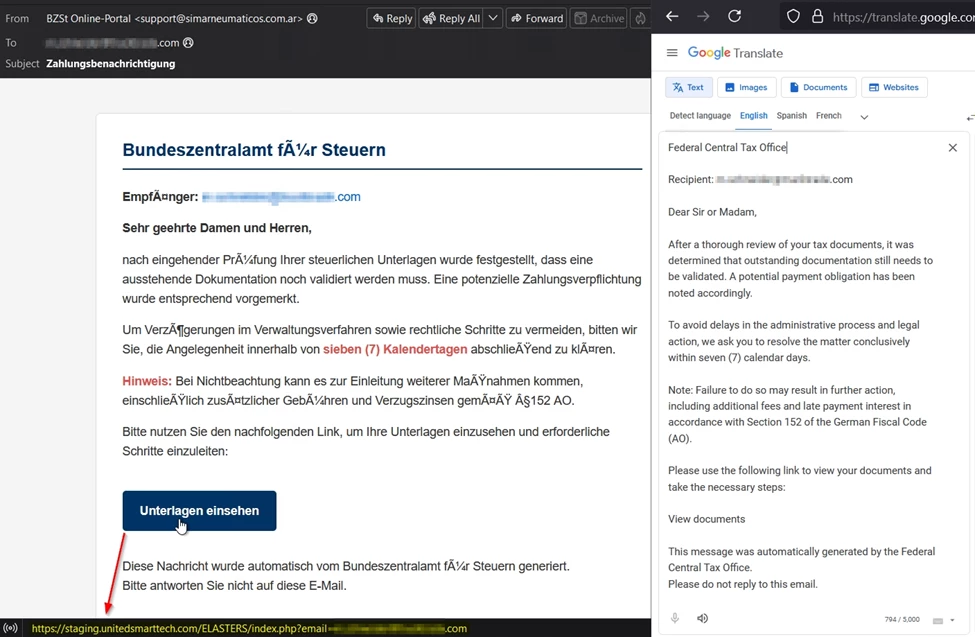Select English source language tab
Image resolution: width=975 pixels, height=637 pixels.
pyautogui.click(x=754, y=116)
